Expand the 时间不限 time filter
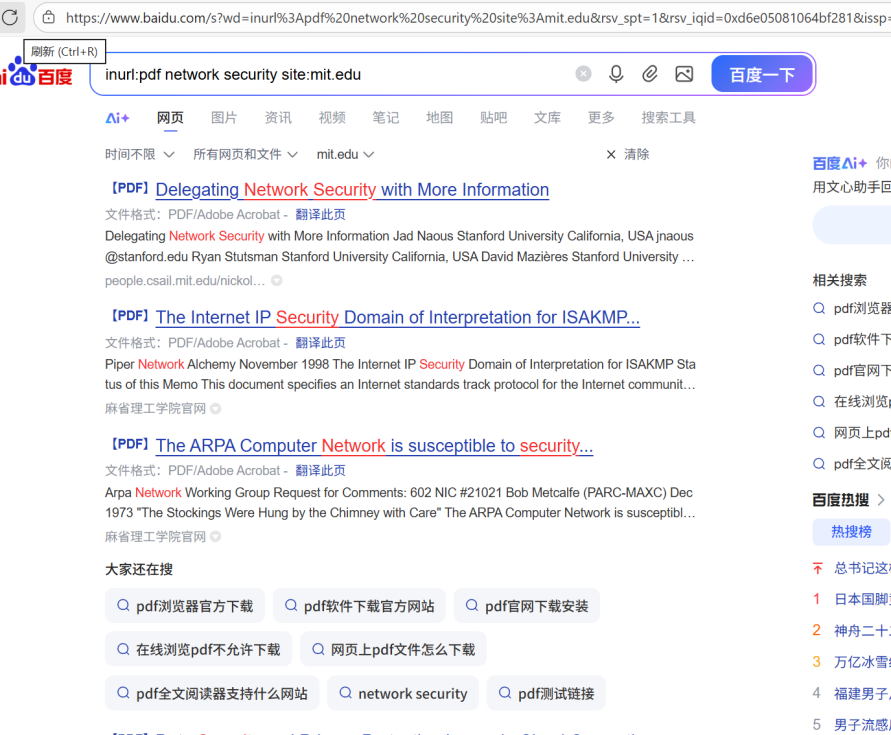The width and height of the screenshot is (891, 735). click(140, 154)
